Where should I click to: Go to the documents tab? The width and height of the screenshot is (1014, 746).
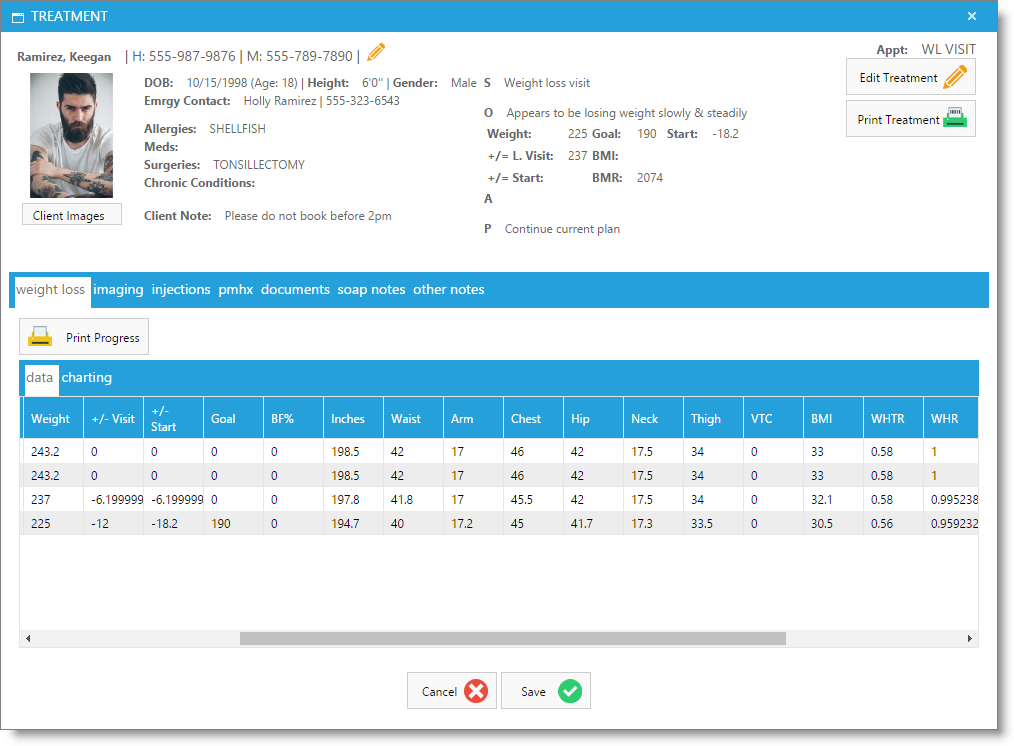point(295,290)
